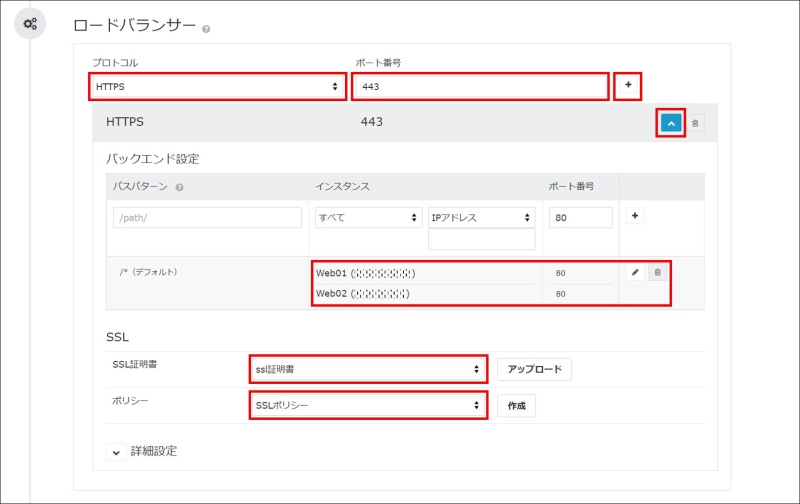The height and width of the screenshot is (504, 800).
Task: Click the help icon beside ロードバランサー title
Action: [x=206, y=29]
